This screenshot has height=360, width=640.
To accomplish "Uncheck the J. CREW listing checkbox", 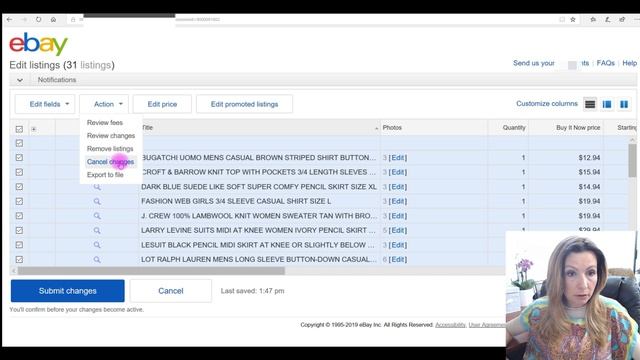I will click(19, 216).
